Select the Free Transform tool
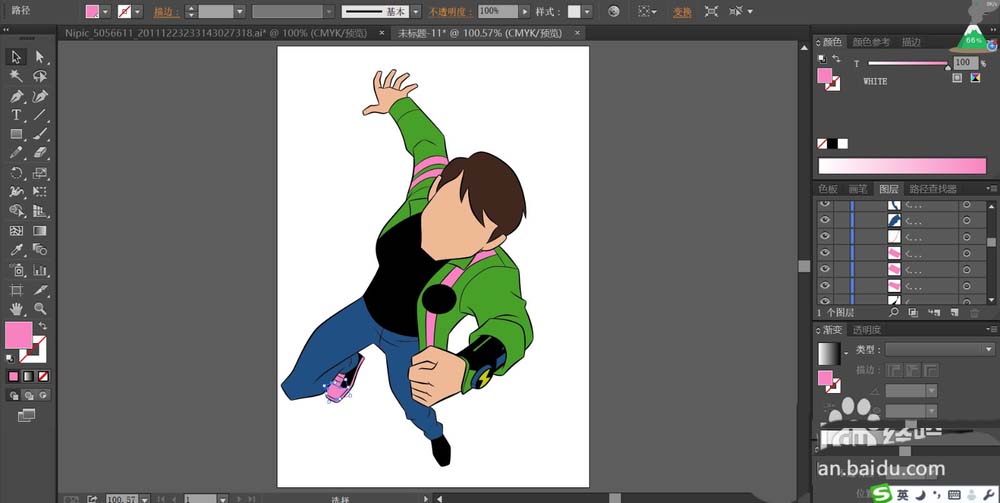The height and width of the screenshot is (503, 1000). tap(40, 192)
